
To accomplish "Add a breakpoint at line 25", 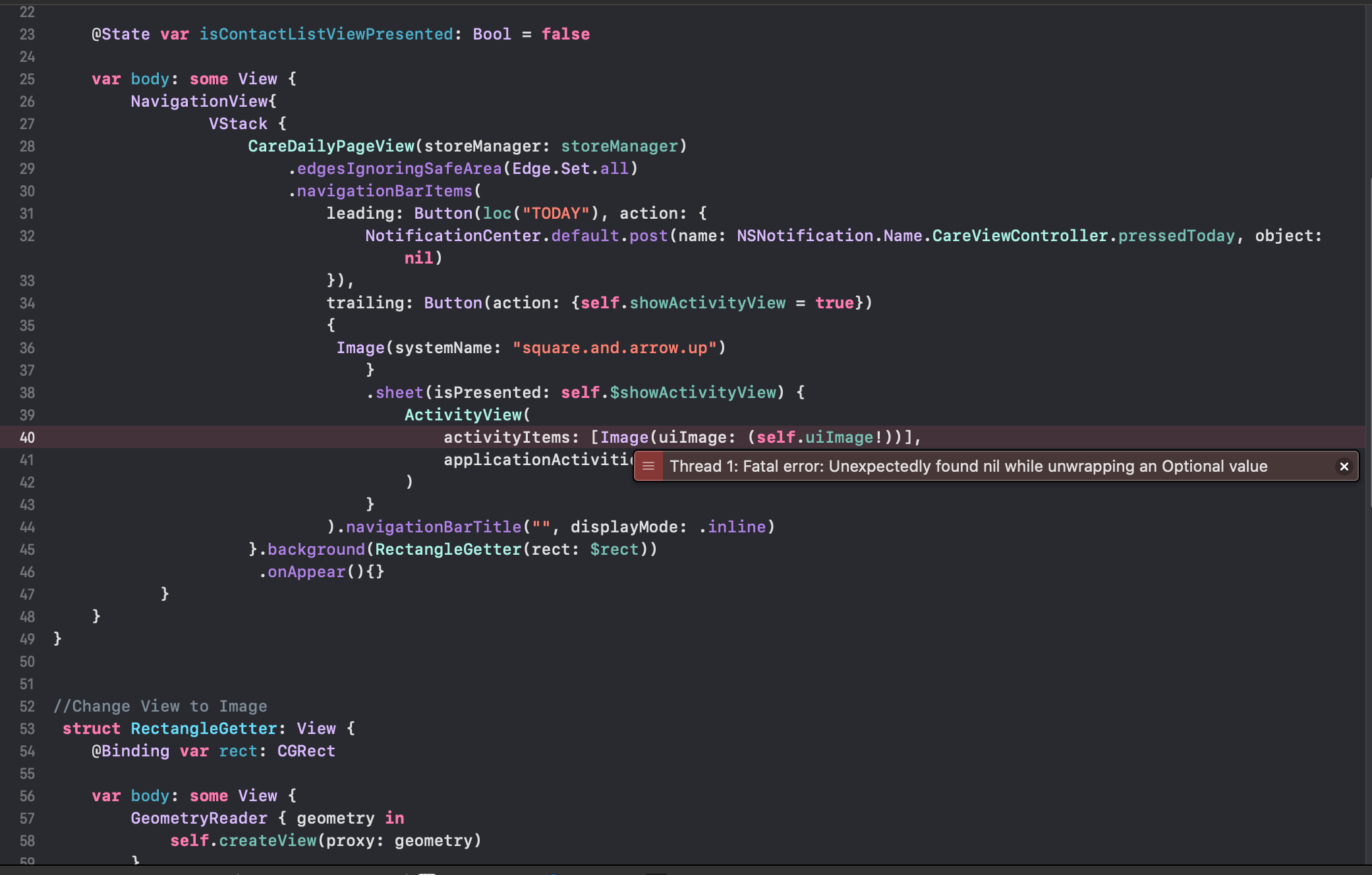I will click(x=27, y=79).
